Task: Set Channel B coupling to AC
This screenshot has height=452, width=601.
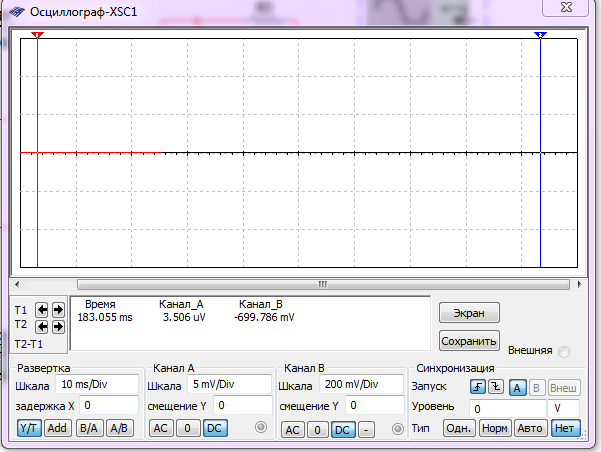Action: [292, 430]
